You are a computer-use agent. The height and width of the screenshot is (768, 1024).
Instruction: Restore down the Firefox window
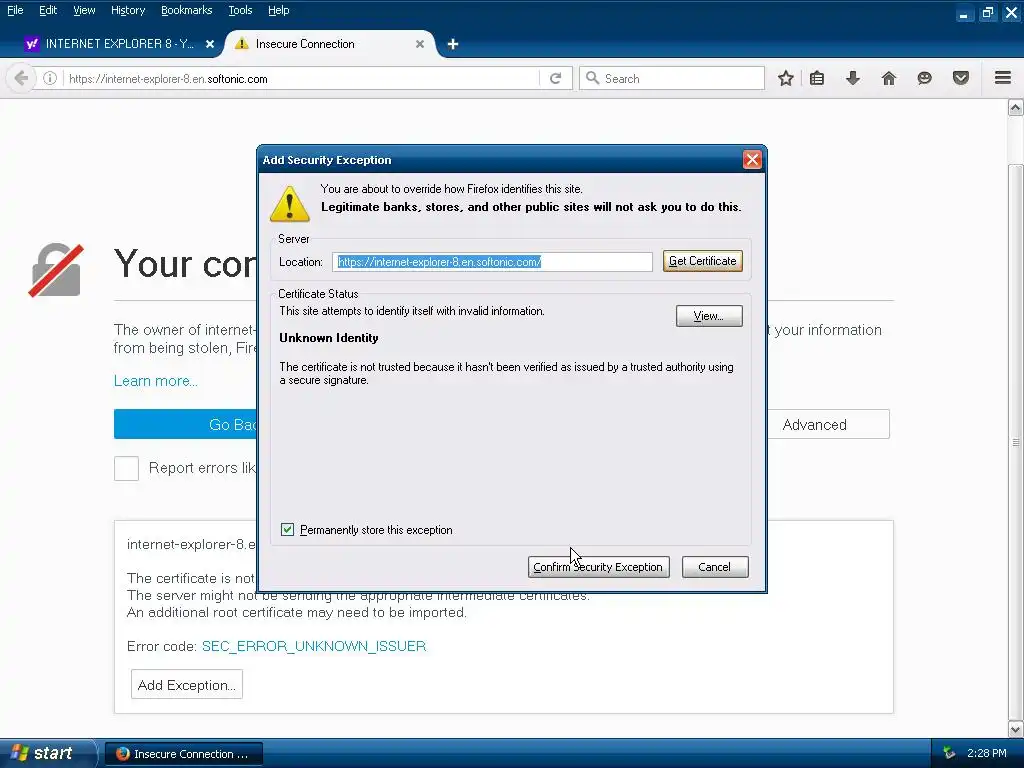point(987,13)
